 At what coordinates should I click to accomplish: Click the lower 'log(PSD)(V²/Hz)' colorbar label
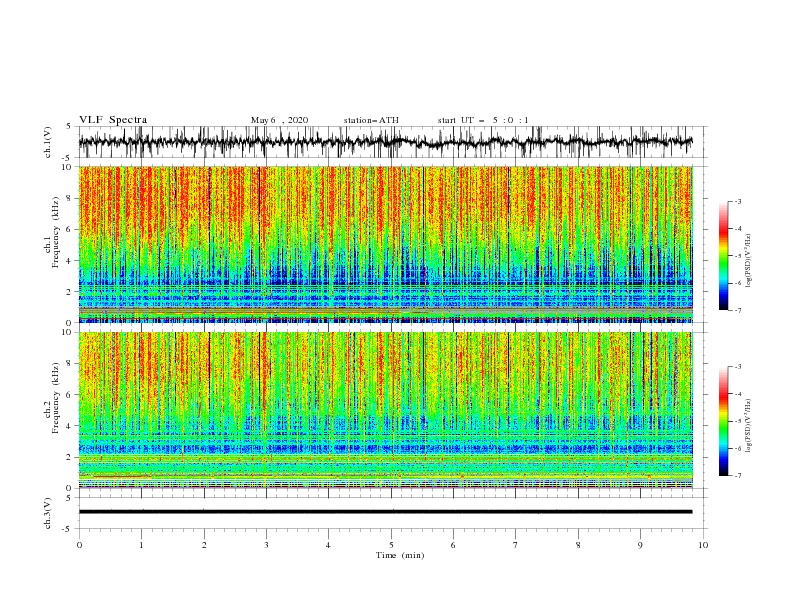(748, 426)
